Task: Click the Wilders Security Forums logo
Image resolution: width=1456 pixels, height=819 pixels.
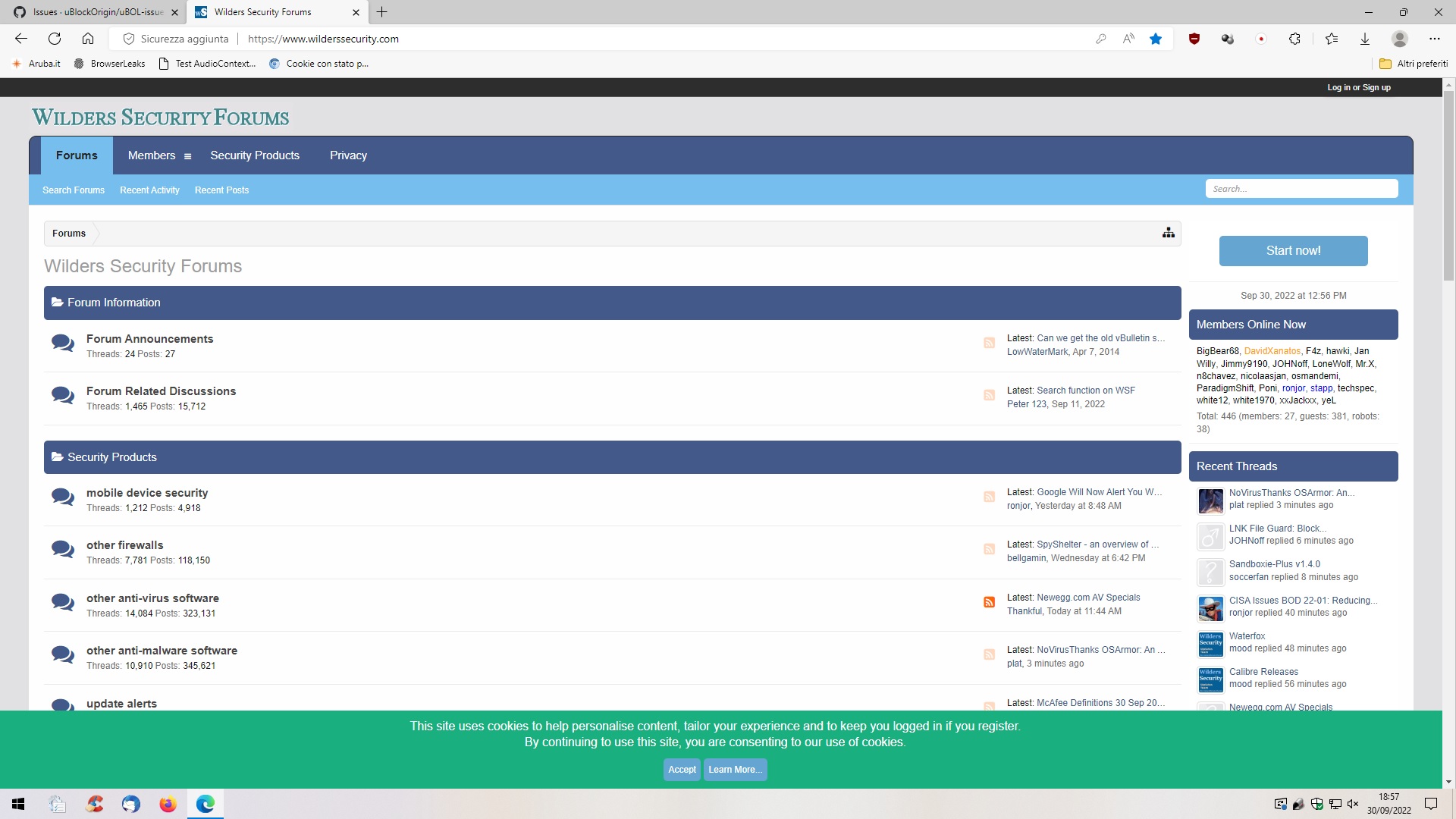Action: (160, 118)
